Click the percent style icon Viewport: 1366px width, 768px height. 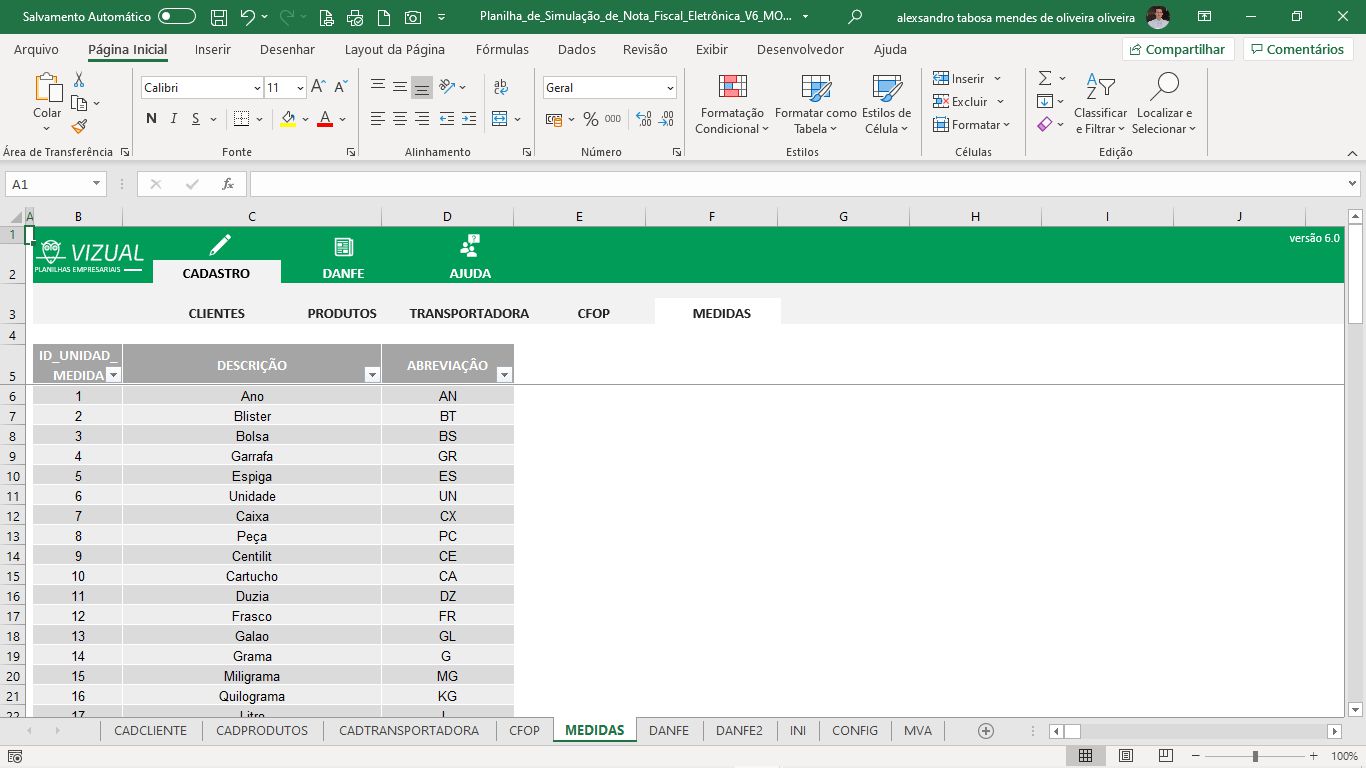590,119
